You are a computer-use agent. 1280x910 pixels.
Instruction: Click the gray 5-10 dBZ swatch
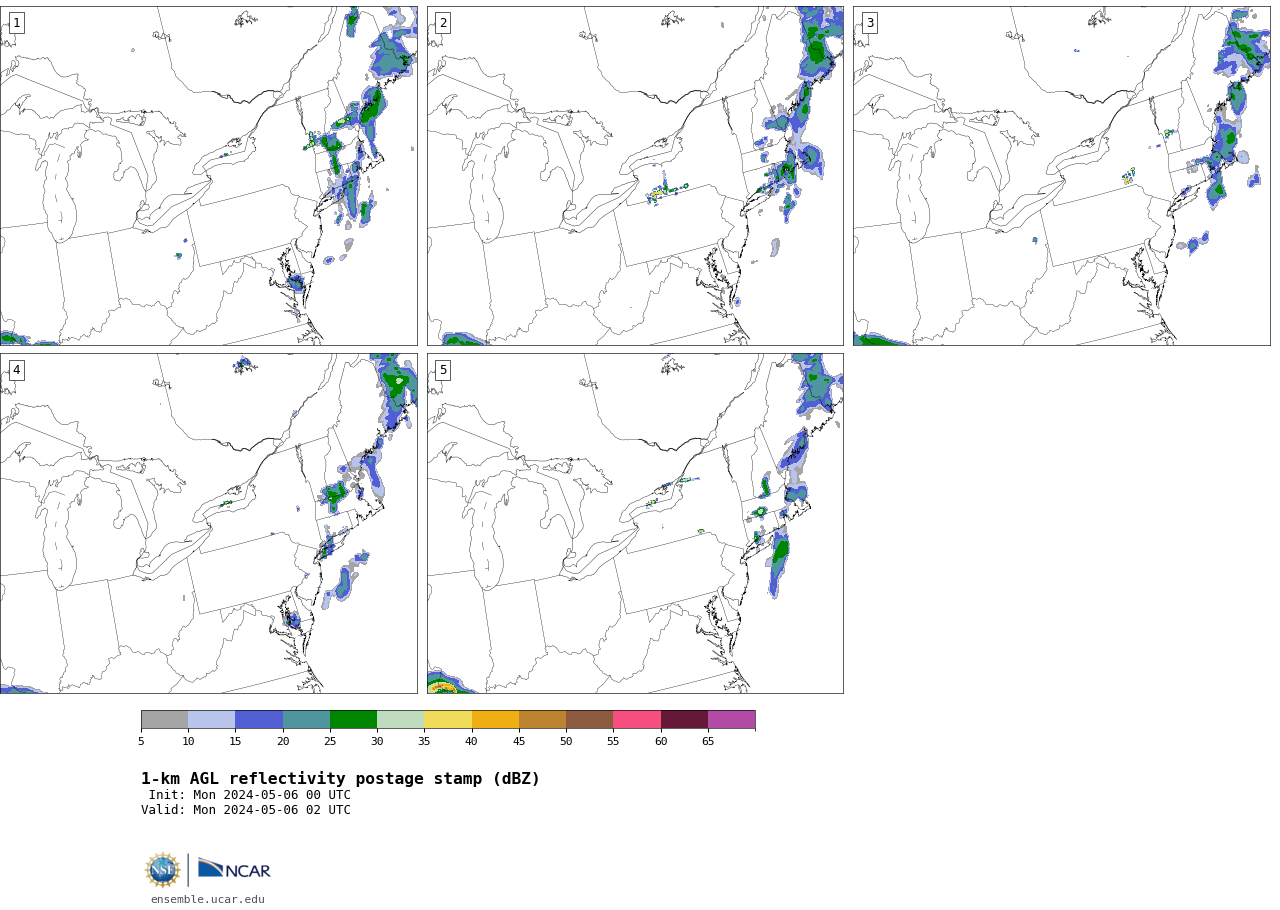click(x=164, y=720)
